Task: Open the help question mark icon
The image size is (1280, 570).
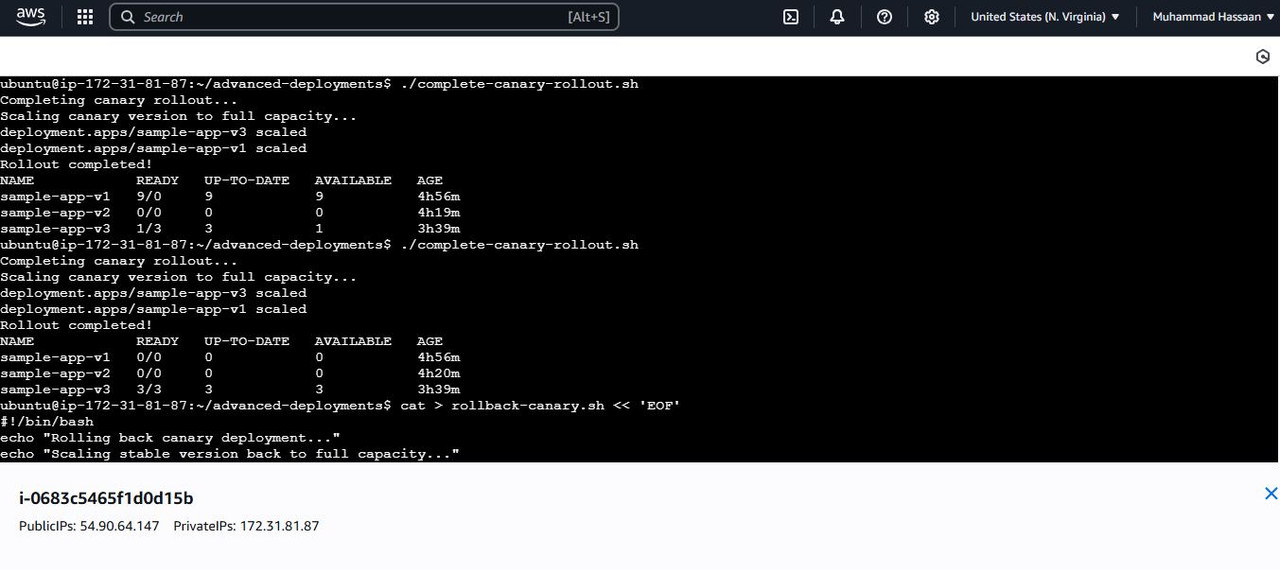Action: click(x=884, y=17)
